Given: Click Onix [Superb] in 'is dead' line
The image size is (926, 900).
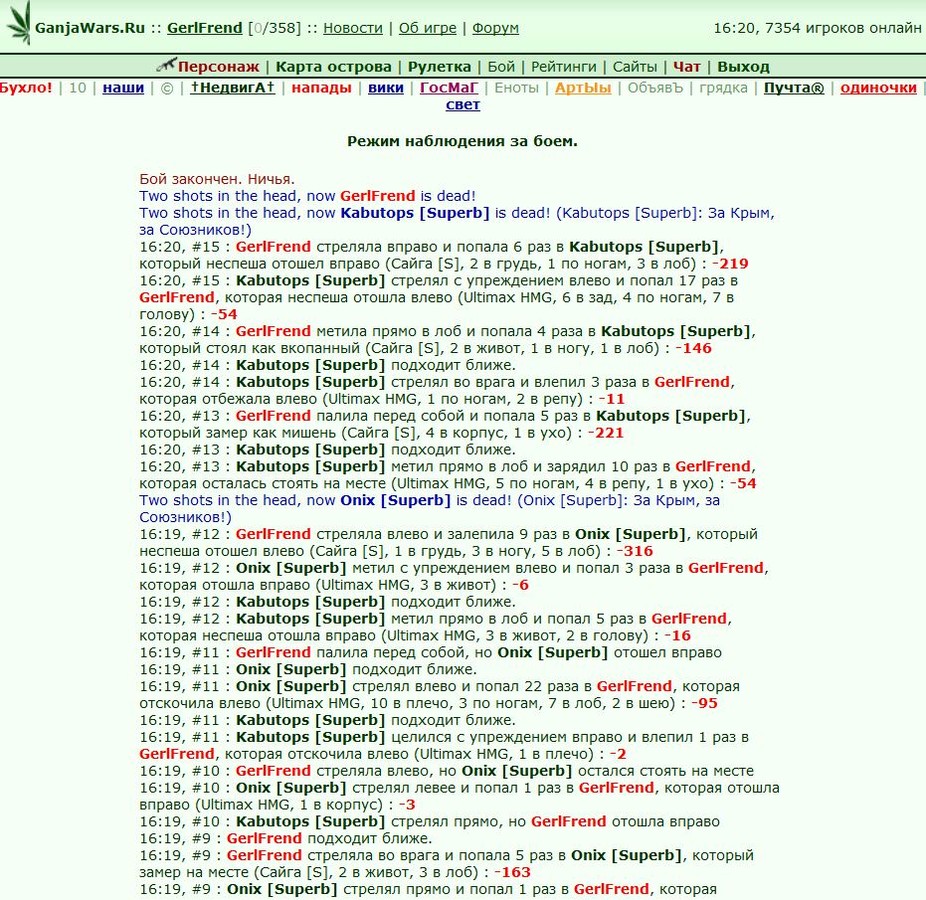Looking at the screenshot, I should 395,501.
